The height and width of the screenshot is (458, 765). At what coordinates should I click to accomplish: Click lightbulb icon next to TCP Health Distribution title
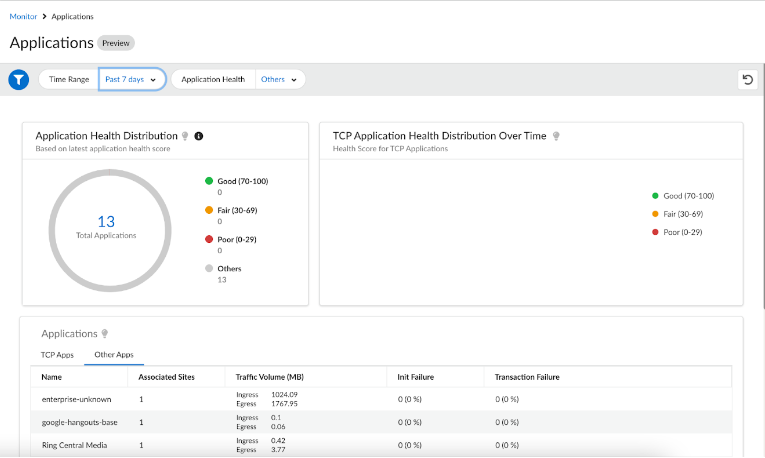tap(556, 136)
